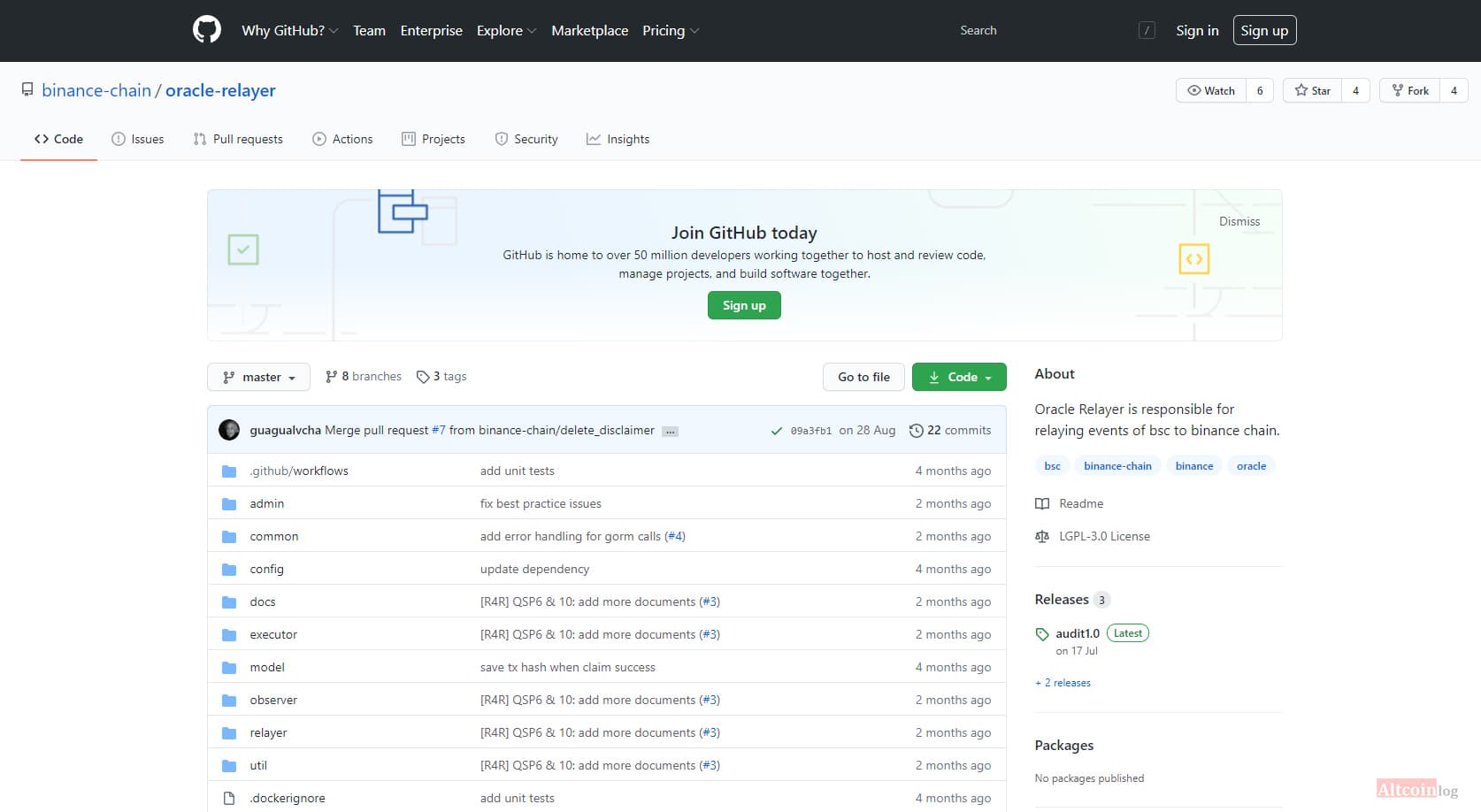Open the admin folder icon

[229, 503]
